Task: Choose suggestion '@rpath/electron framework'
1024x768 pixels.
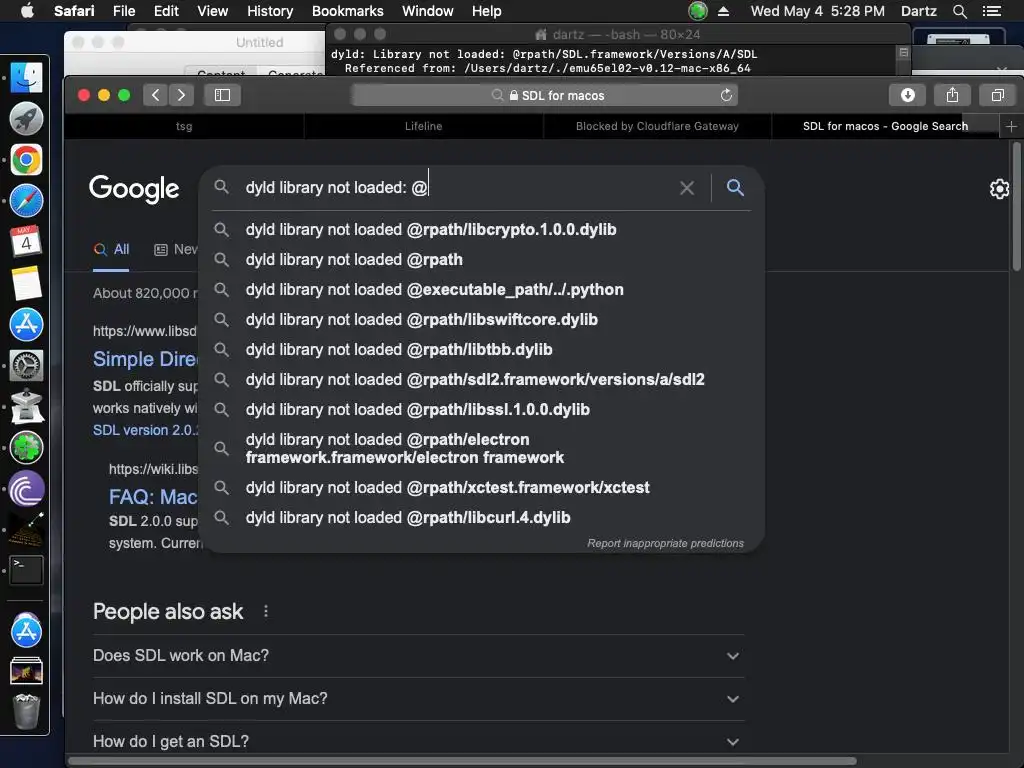Action: click(482, 449)
